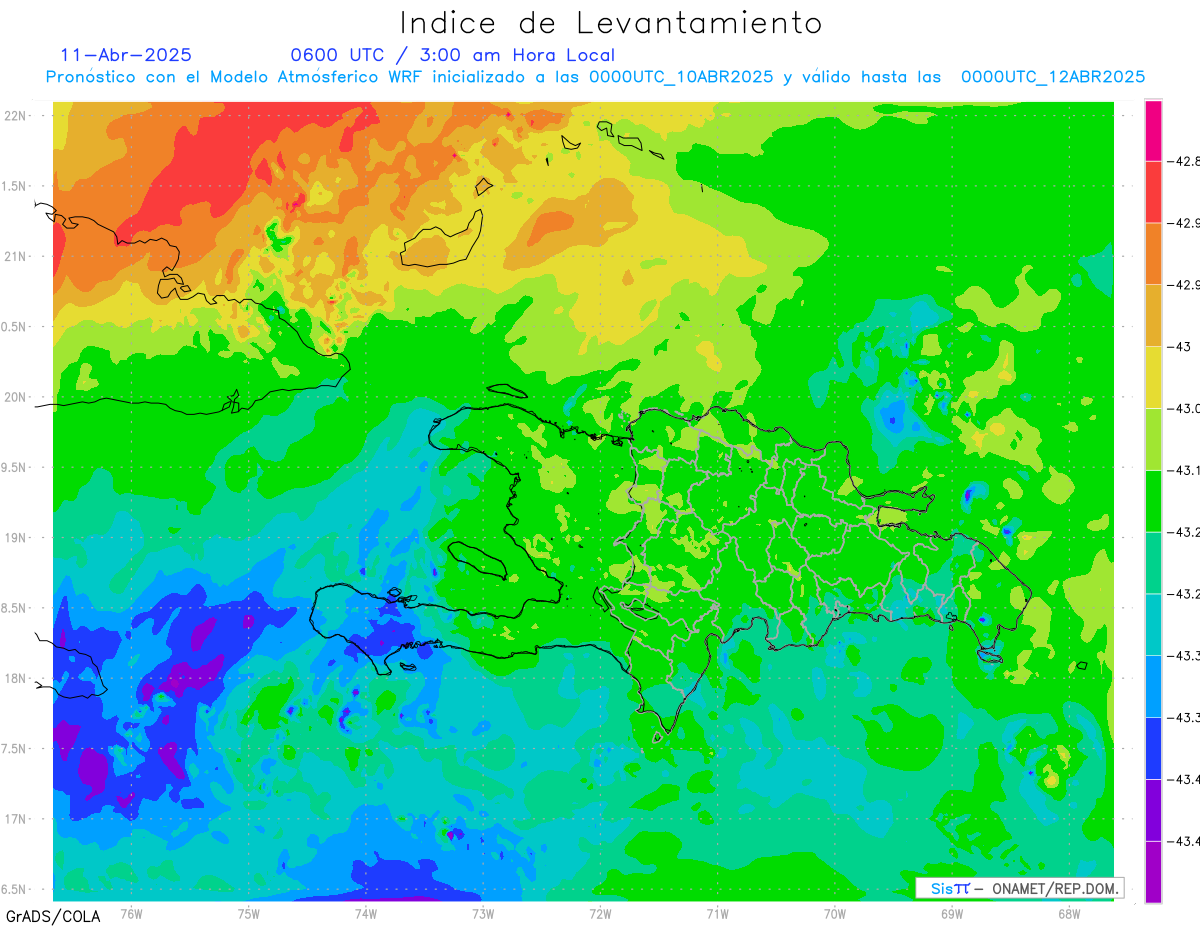This screenshot has height=927, width=1200.
Task: Click the magenta swatch on the legend color bar
Action: [1153, 130]
